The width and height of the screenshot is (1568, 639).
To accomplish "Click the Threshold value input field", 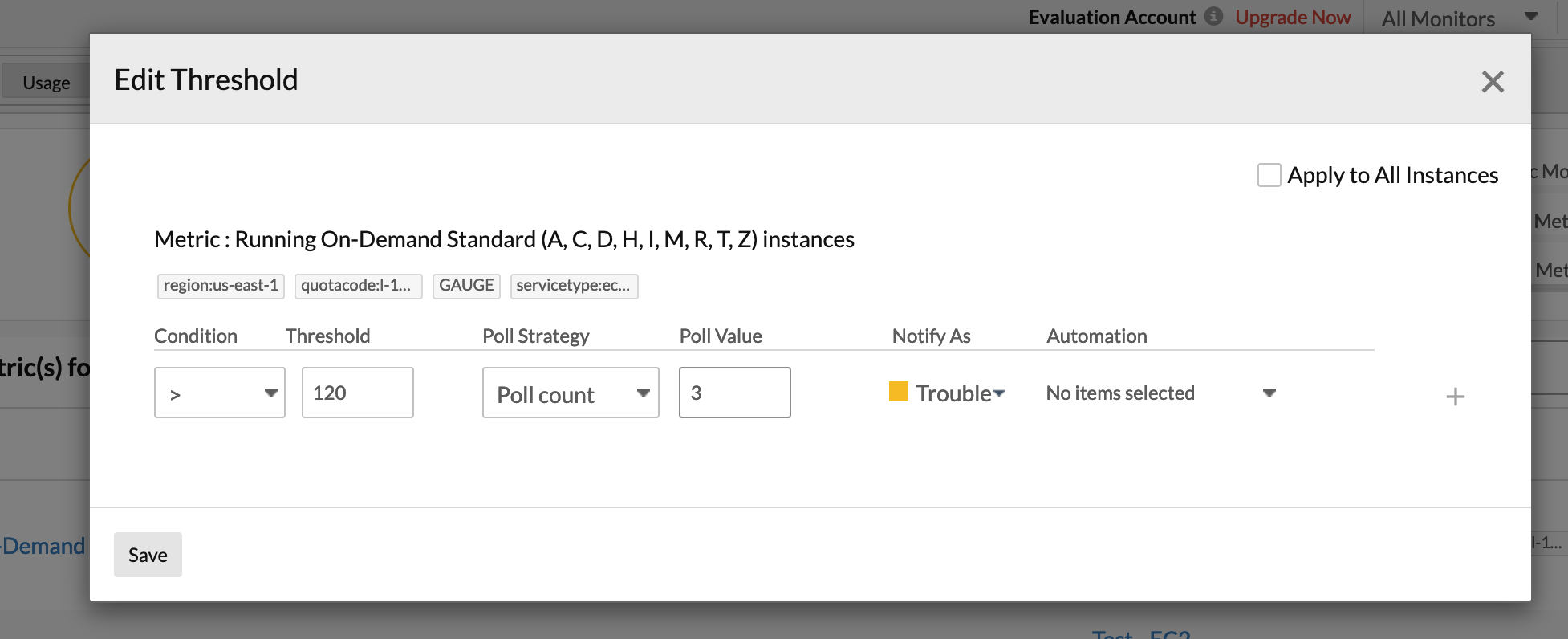I will click(357, 393).
